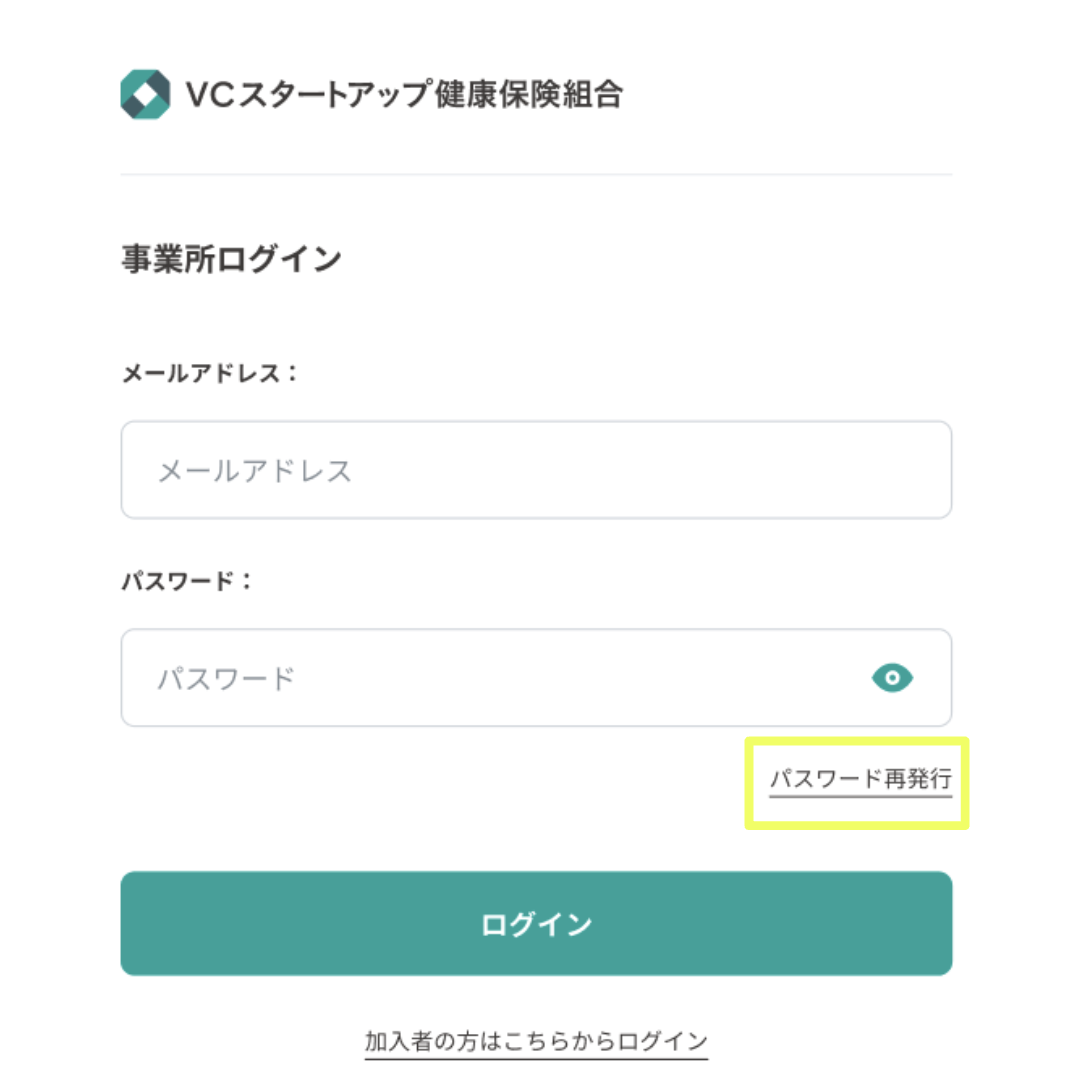1088x1080 pixels.
Task: Toggle password visibility with the eye icon
Action: [892, 678]
